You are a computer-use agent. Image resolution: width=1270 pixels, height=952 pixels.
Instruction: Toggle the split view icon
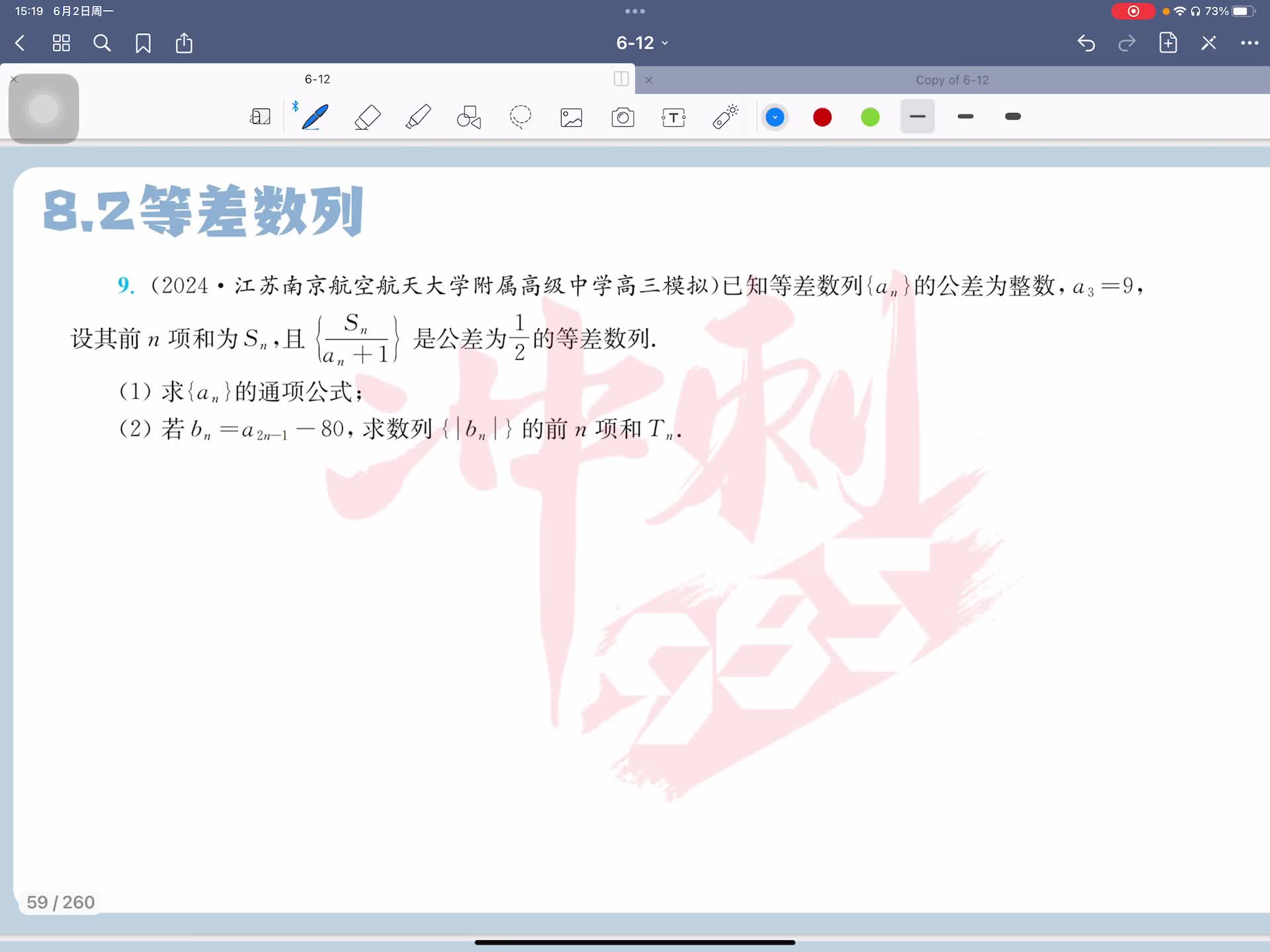tap(621, 79)
